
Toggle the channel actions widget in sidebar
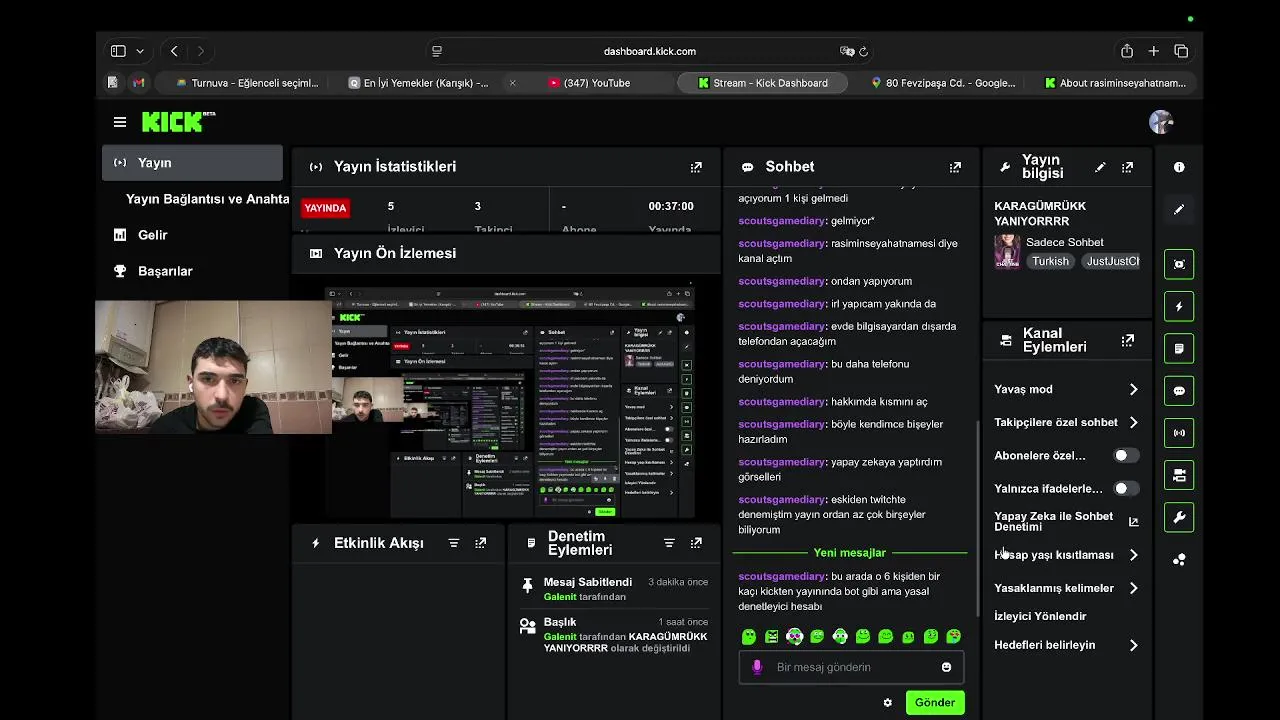click(x=1179, y=475)
